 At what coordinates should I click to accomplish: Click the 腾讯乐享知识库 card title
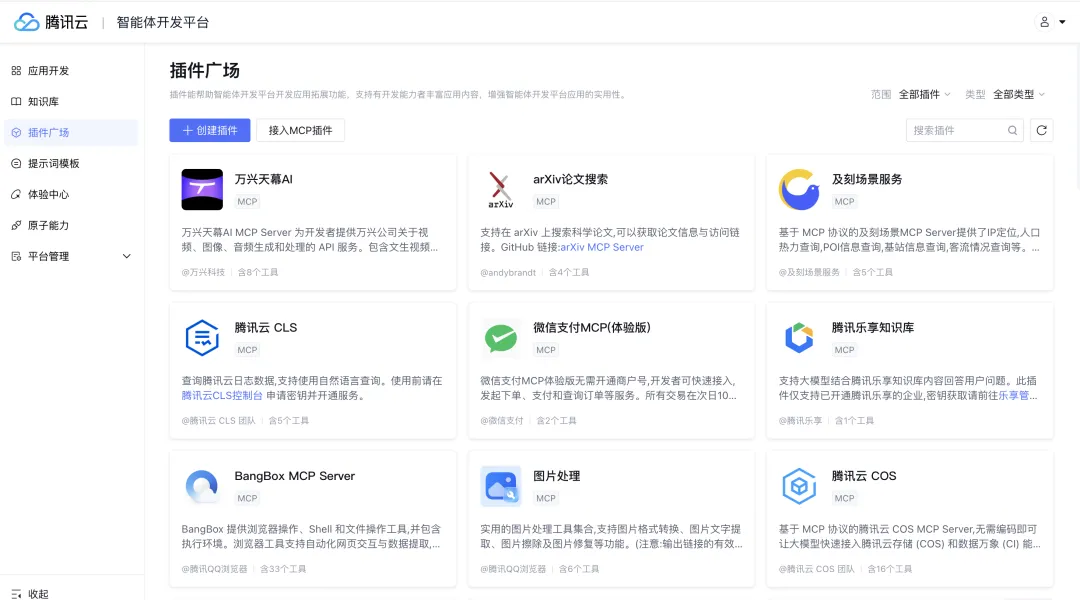point(873,327)
